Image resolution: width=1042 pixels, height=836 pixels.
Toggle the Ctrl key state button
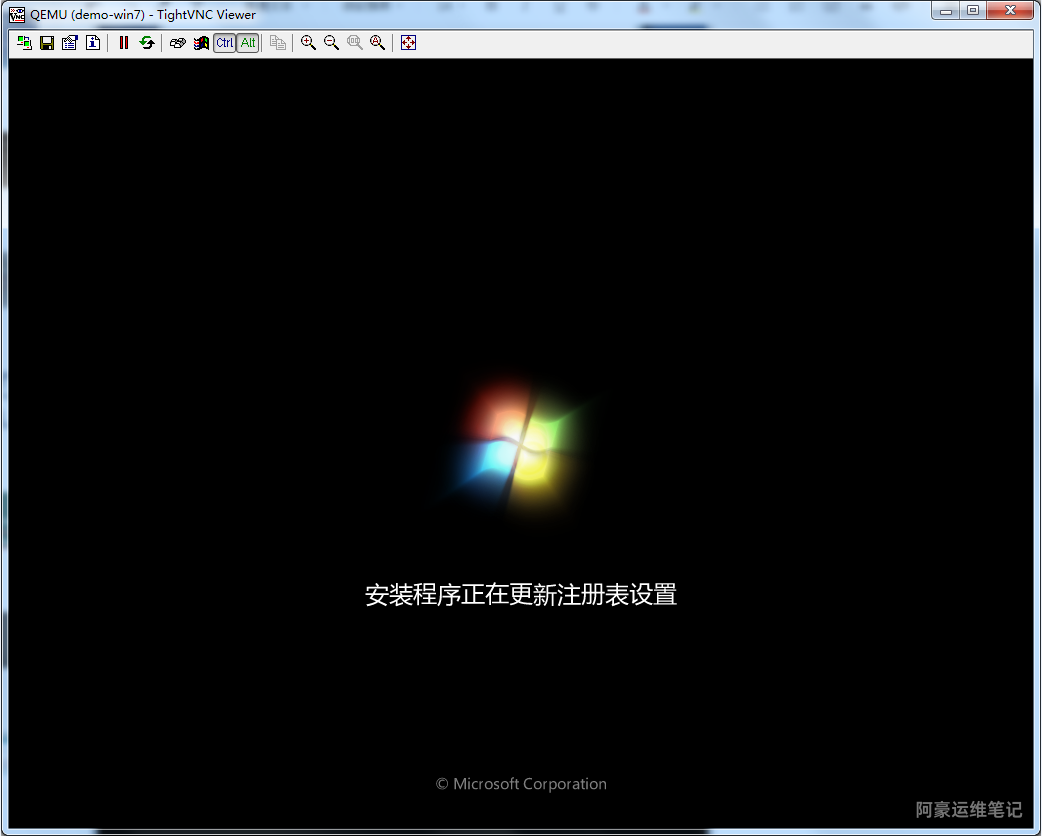pyautogui.click(x=224, y=43)
